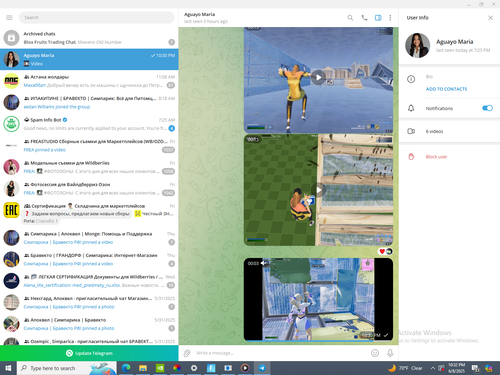Toggle the user info side panel icon
The height and width of the screenshot is (375, 500).
[x=378, y=18]
